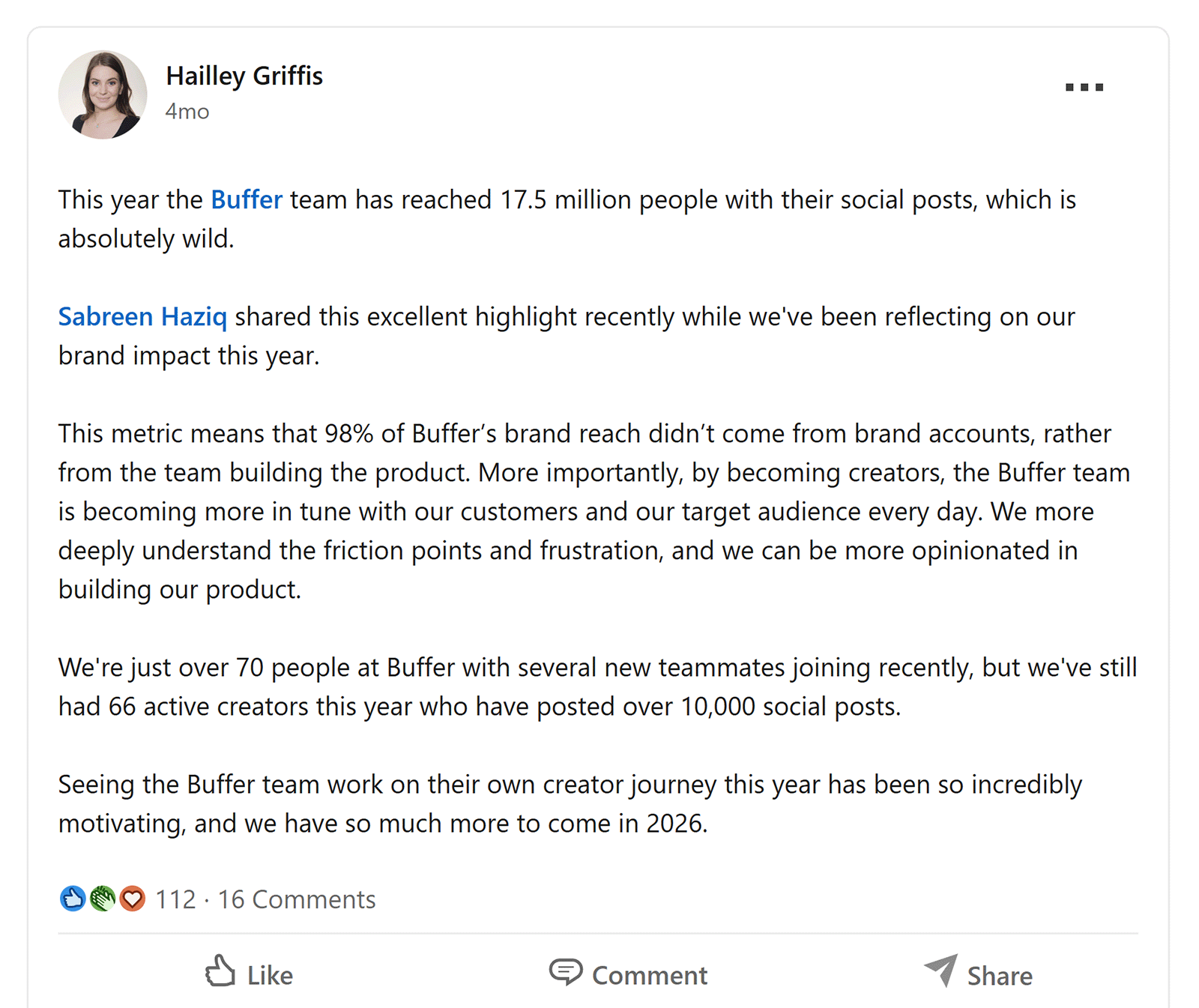Open the 16 Comments list
The height and width of the screenshot is (1008, 1199).
(297, 899)
